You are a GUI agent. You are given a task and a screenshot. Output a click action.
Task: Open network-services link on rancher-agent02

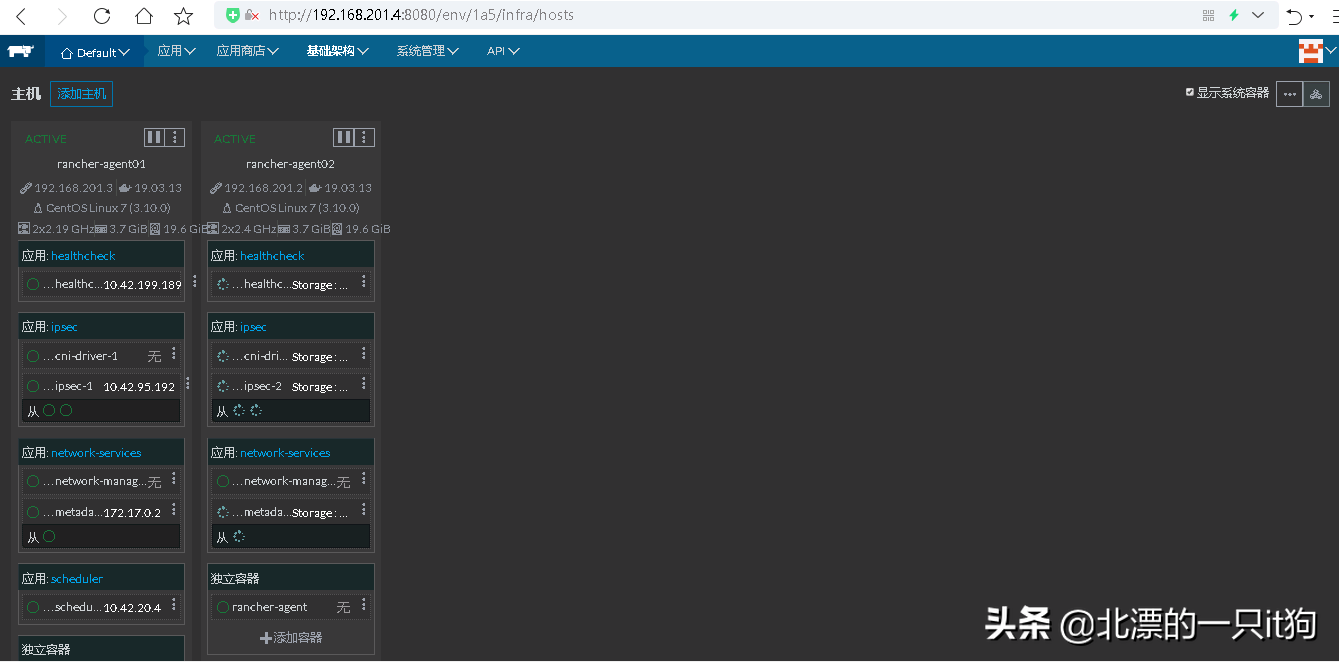pos(285,453)
